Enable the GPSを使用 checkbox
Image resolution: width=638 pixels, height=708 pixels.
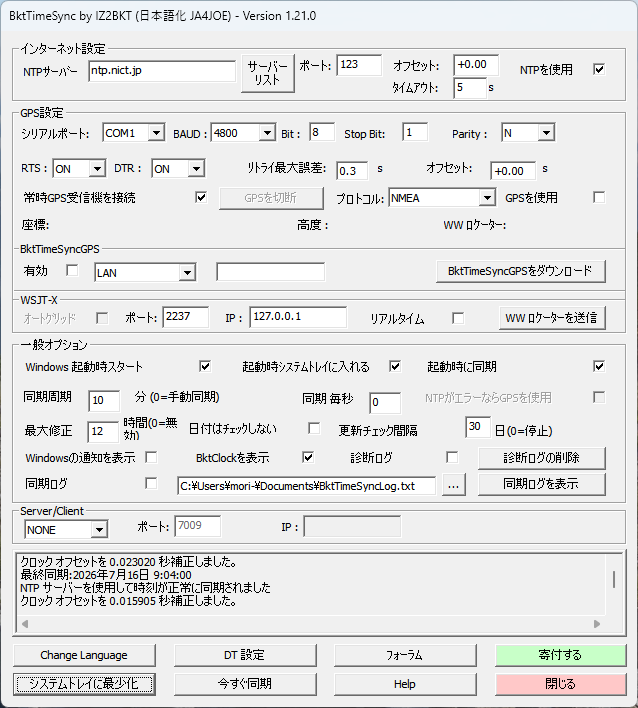pyautogui.click(x=599, y=197)
